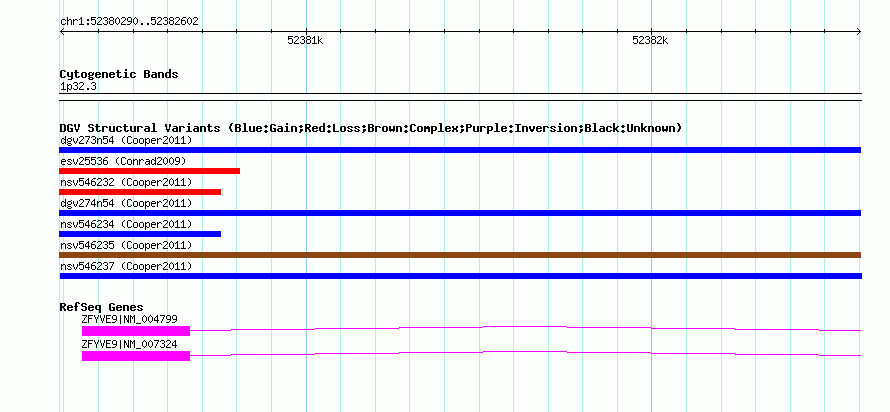Click the dgv274n54 (Cooper2011) label
The height and width of the screenshot is (412, 890).
coord(126,203)
